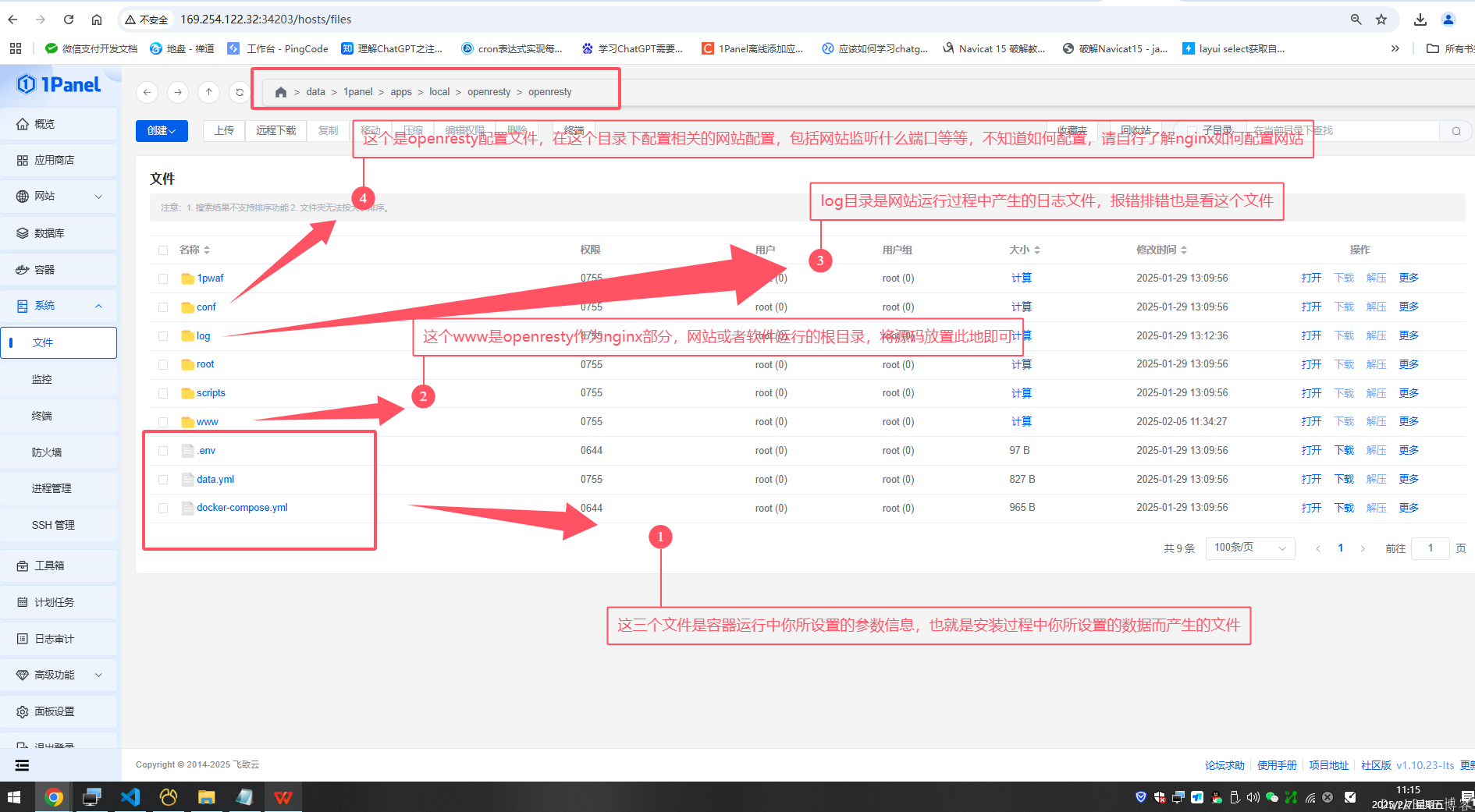Open Chrome from the taskbar
Image resolution: width=1475 pixels, height=812 pixels.
point(54,797)
